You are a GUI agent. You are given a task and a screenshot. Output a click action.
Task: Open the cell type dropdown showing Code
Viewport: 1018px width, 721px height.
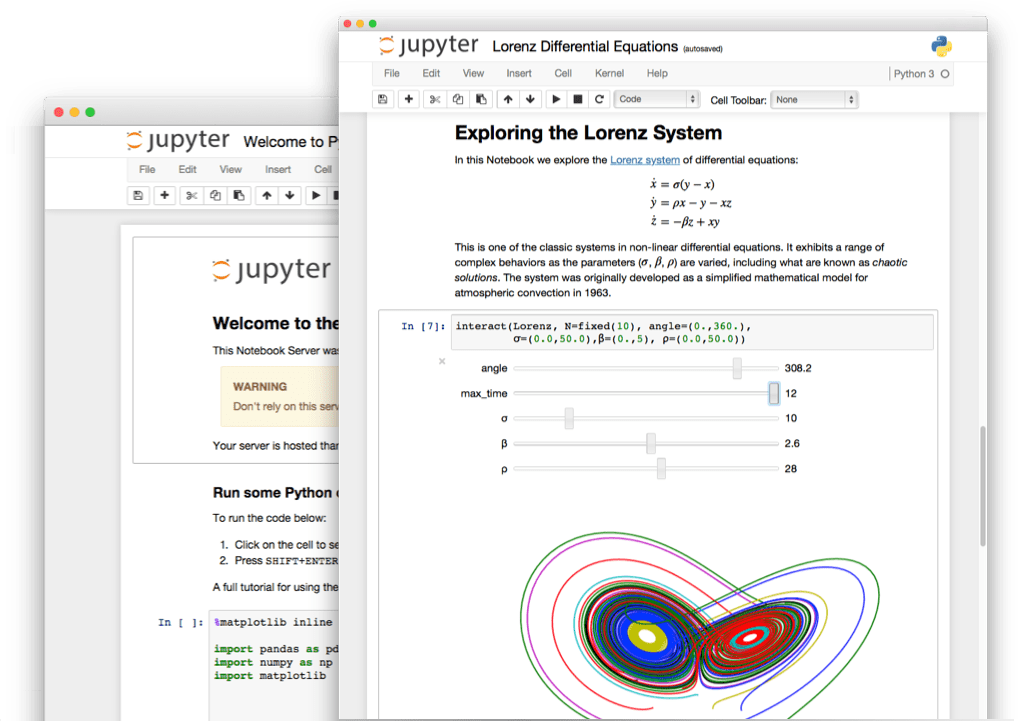656,99
